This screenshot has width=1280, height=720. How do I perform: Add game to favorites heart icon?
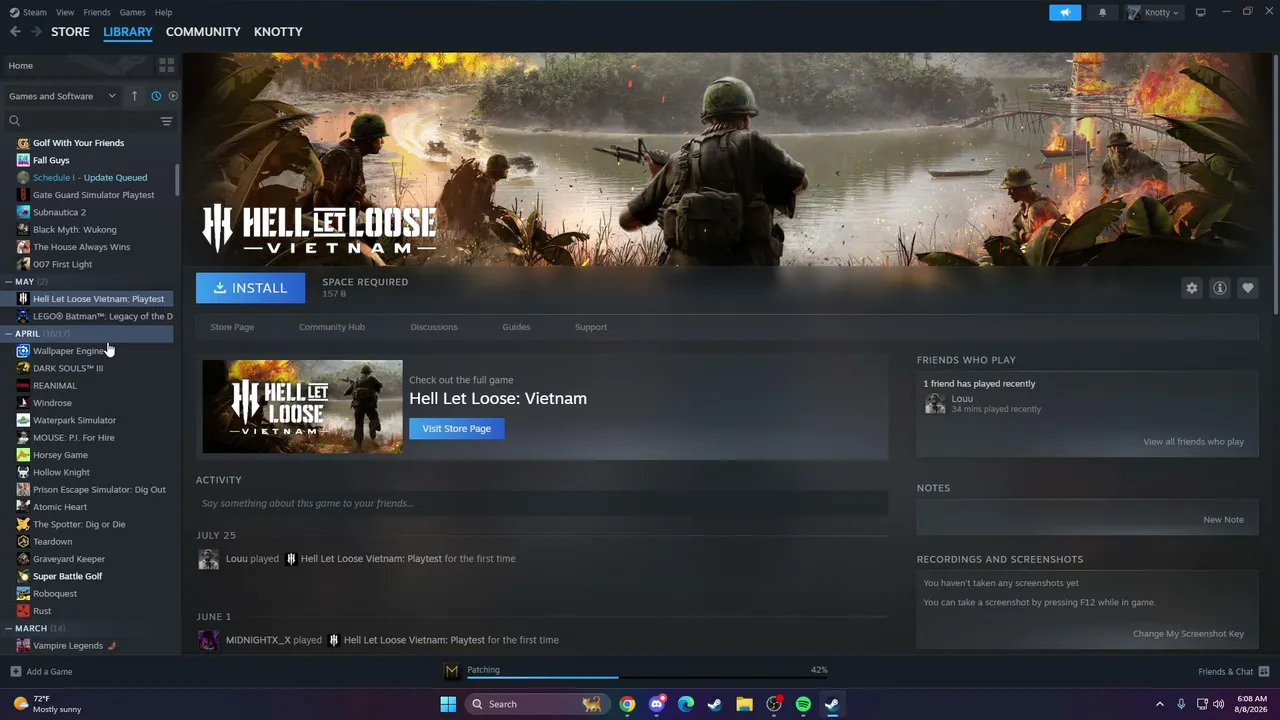1247,288
